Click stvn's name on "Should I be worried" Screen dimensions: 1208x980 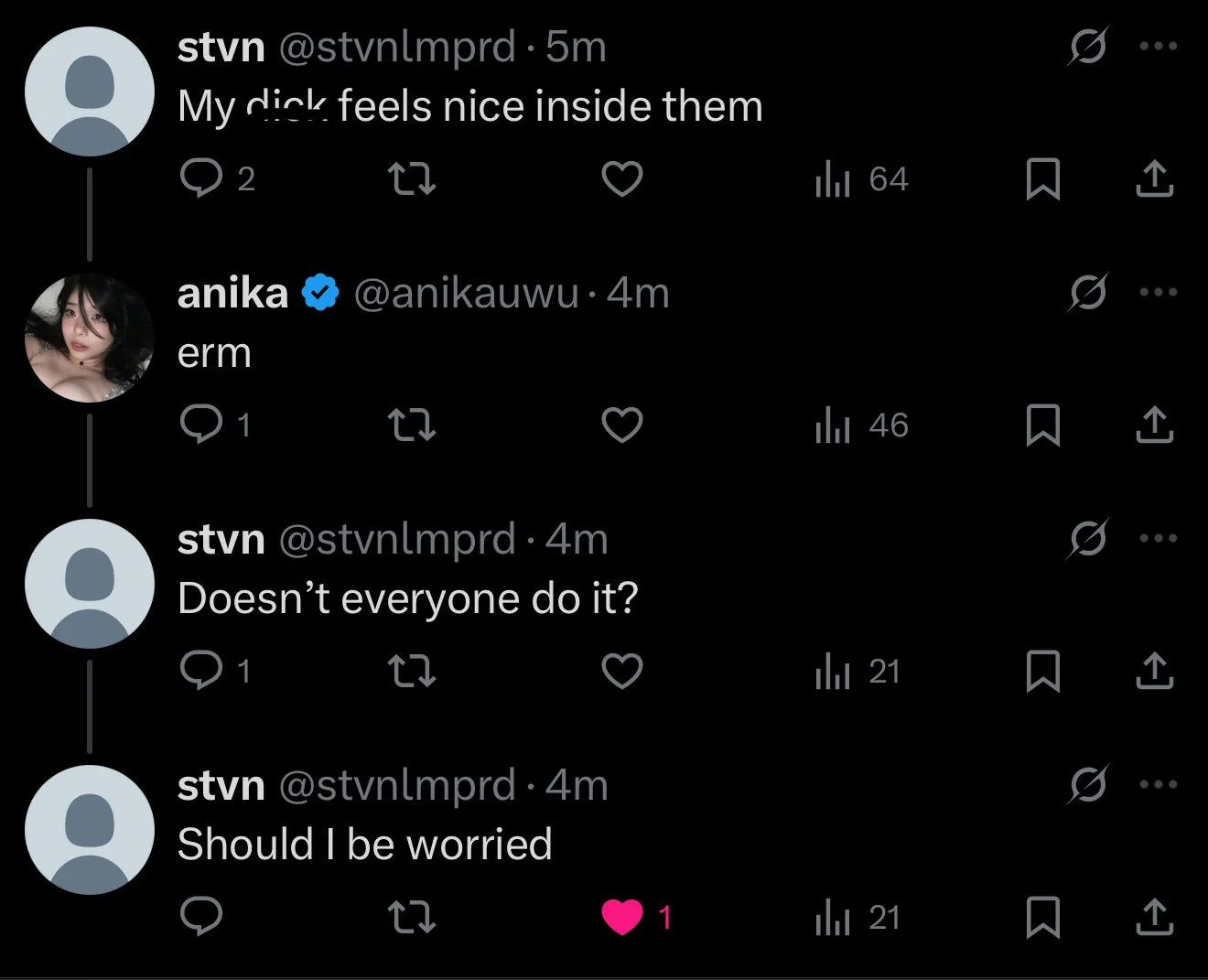click(221, 786)
